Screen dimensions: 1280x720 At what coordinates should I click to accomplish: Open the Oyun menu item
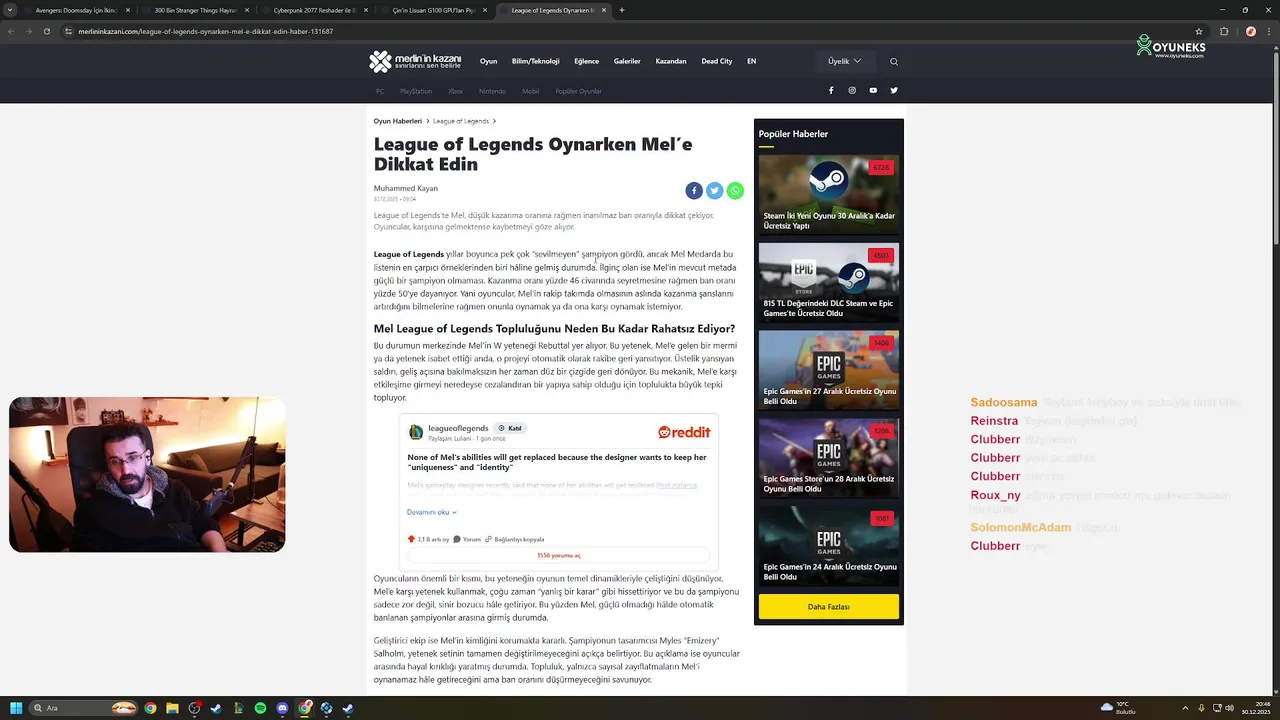point(488,61)
